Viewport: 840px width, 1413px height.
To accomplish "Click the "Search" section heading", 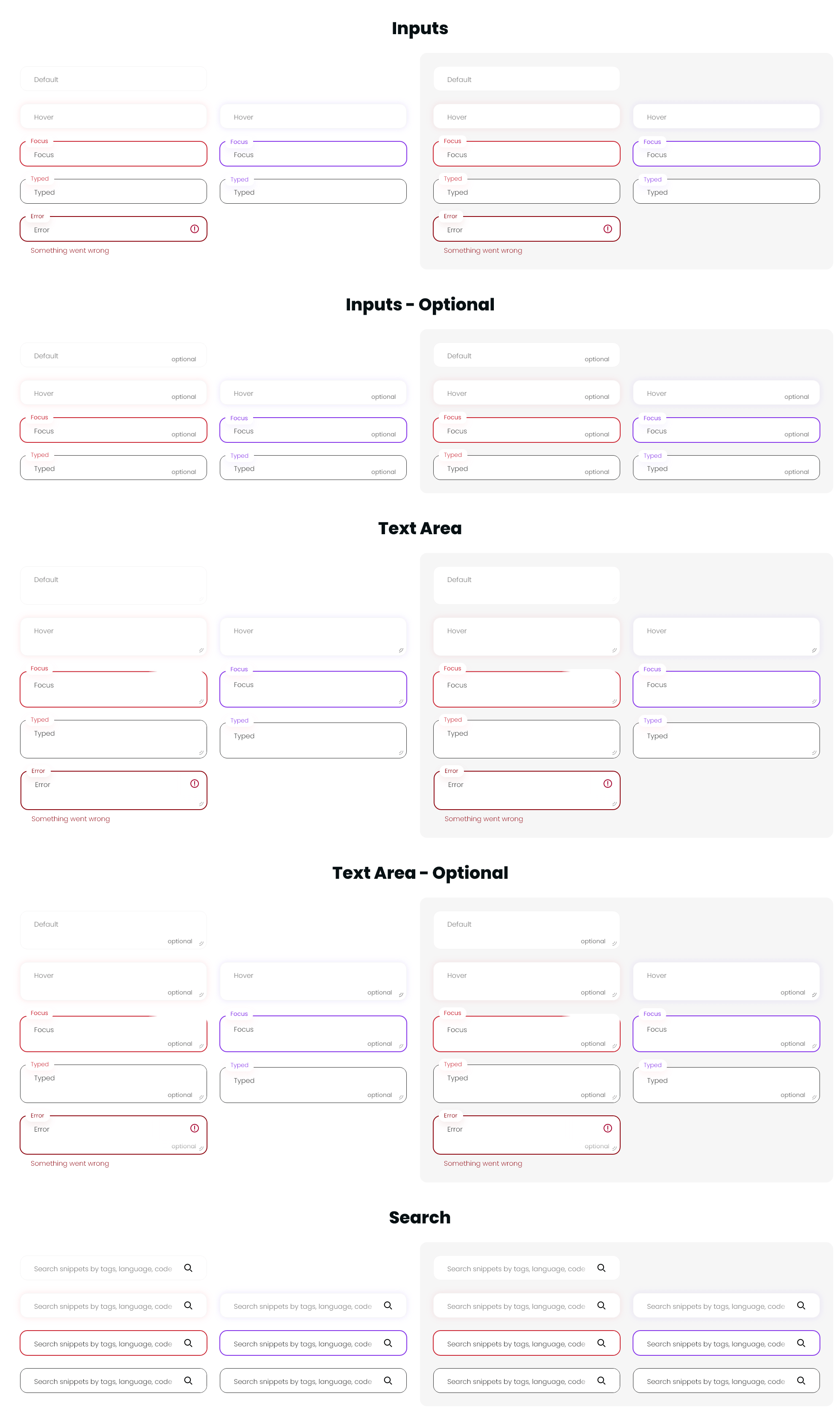I will (420, 1217).
